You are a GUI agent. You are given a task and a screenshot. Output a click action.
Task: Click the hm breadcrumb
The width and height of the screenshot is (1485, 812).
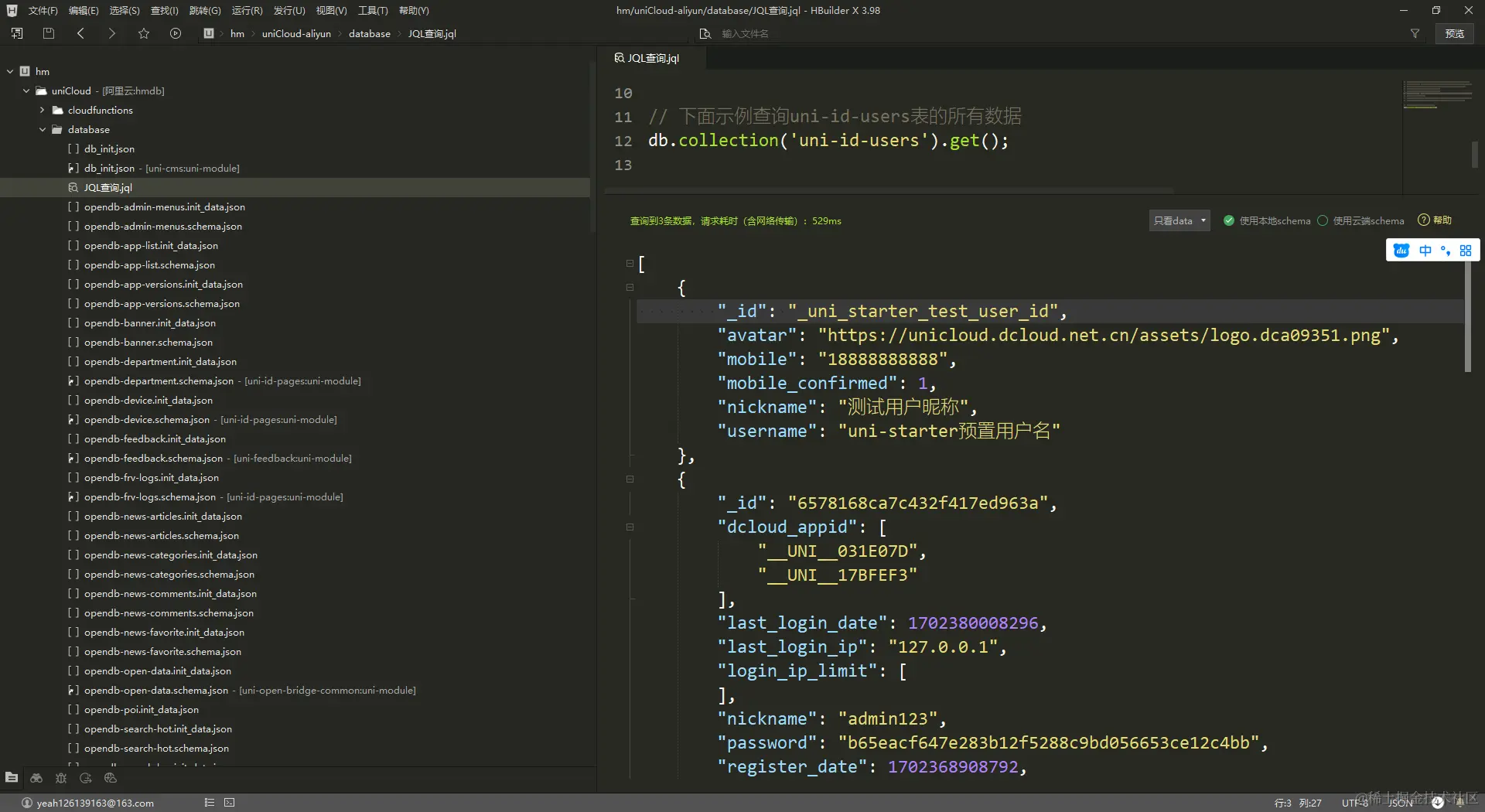(237, 33)
